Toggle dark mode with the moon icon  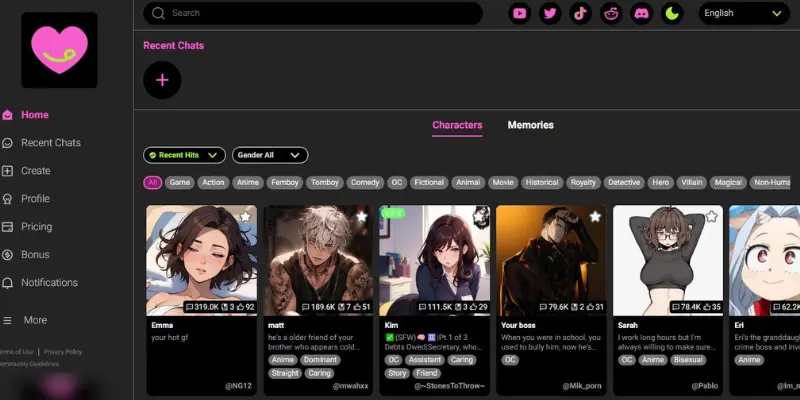point(672,14)
